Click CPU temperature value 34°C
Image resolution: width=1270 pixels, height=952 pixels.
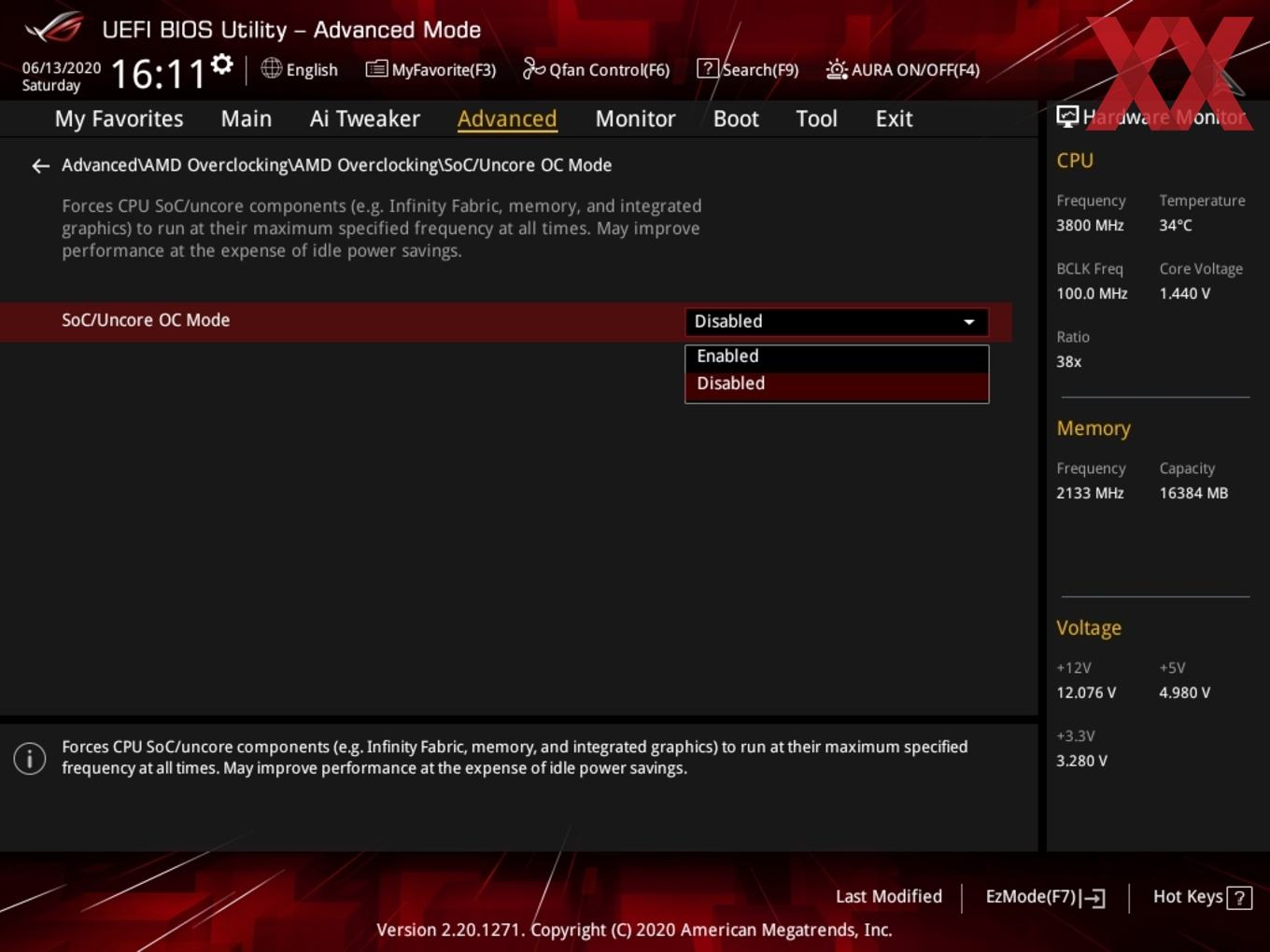pos(1176,226)
